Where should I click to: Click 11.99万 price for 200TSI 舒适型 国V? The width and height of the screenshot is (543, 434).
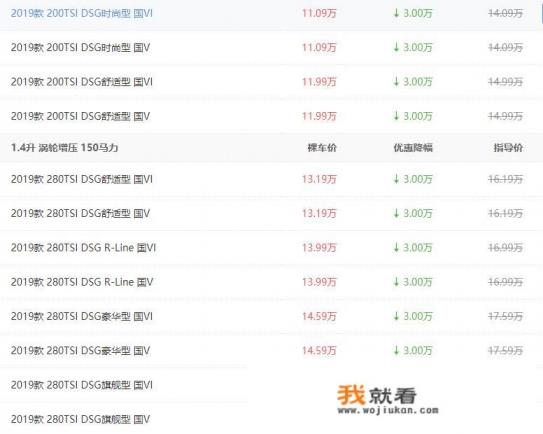tap(319, 116)
